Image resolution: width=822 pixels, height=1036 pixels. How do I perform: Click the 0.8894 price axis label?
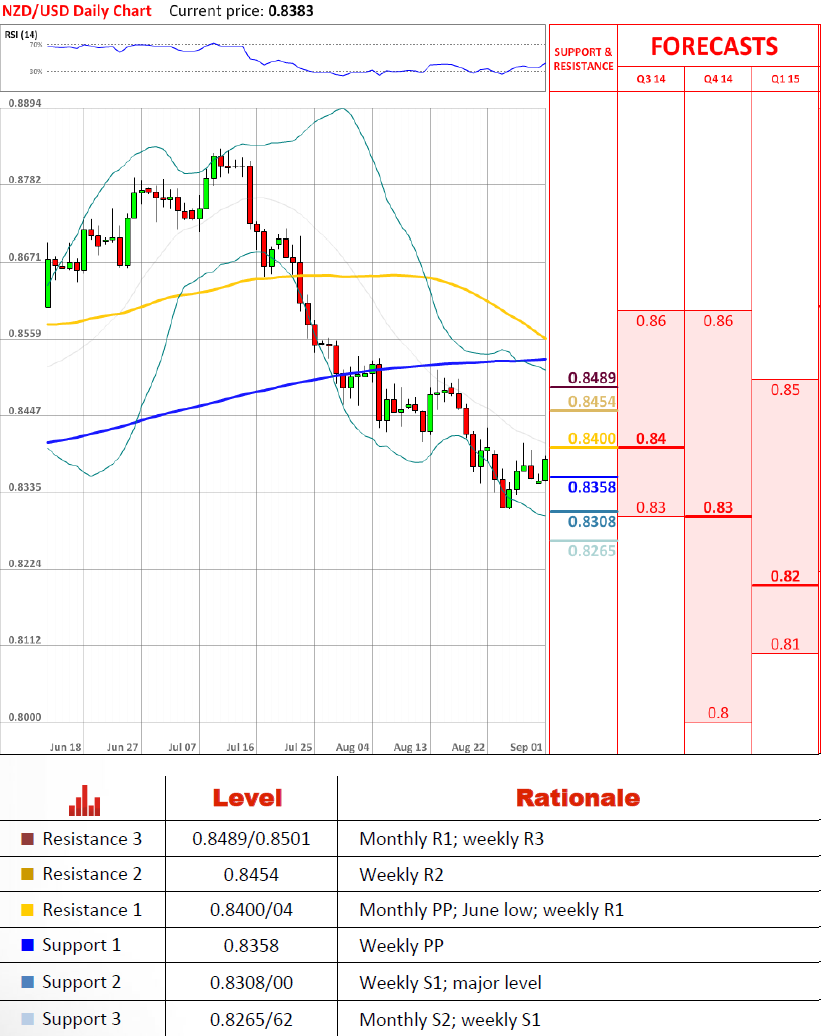pos(25,103)
